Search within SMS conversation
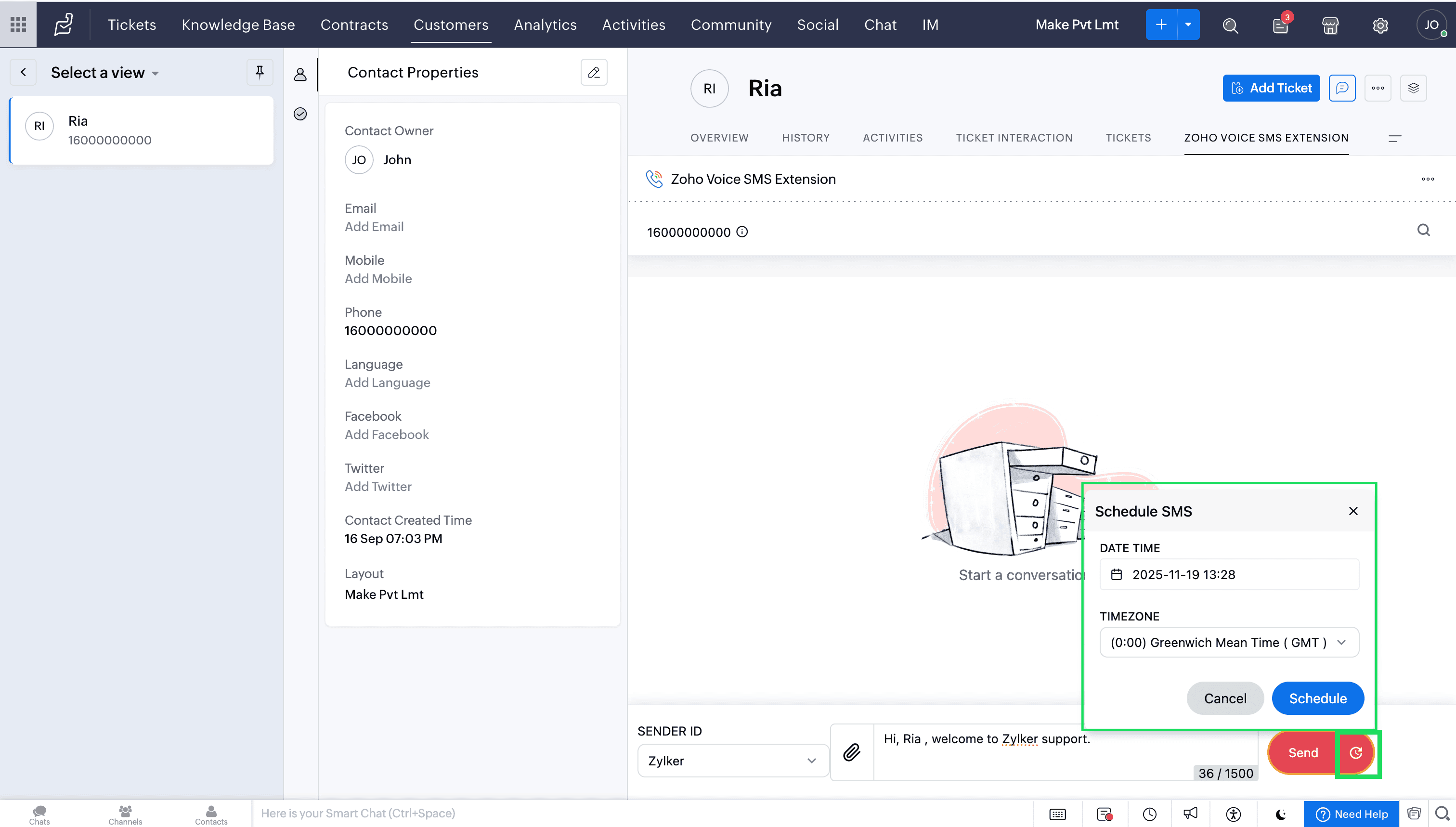Viewport: 1456px width, 827px height. [x=1423, y=230]
